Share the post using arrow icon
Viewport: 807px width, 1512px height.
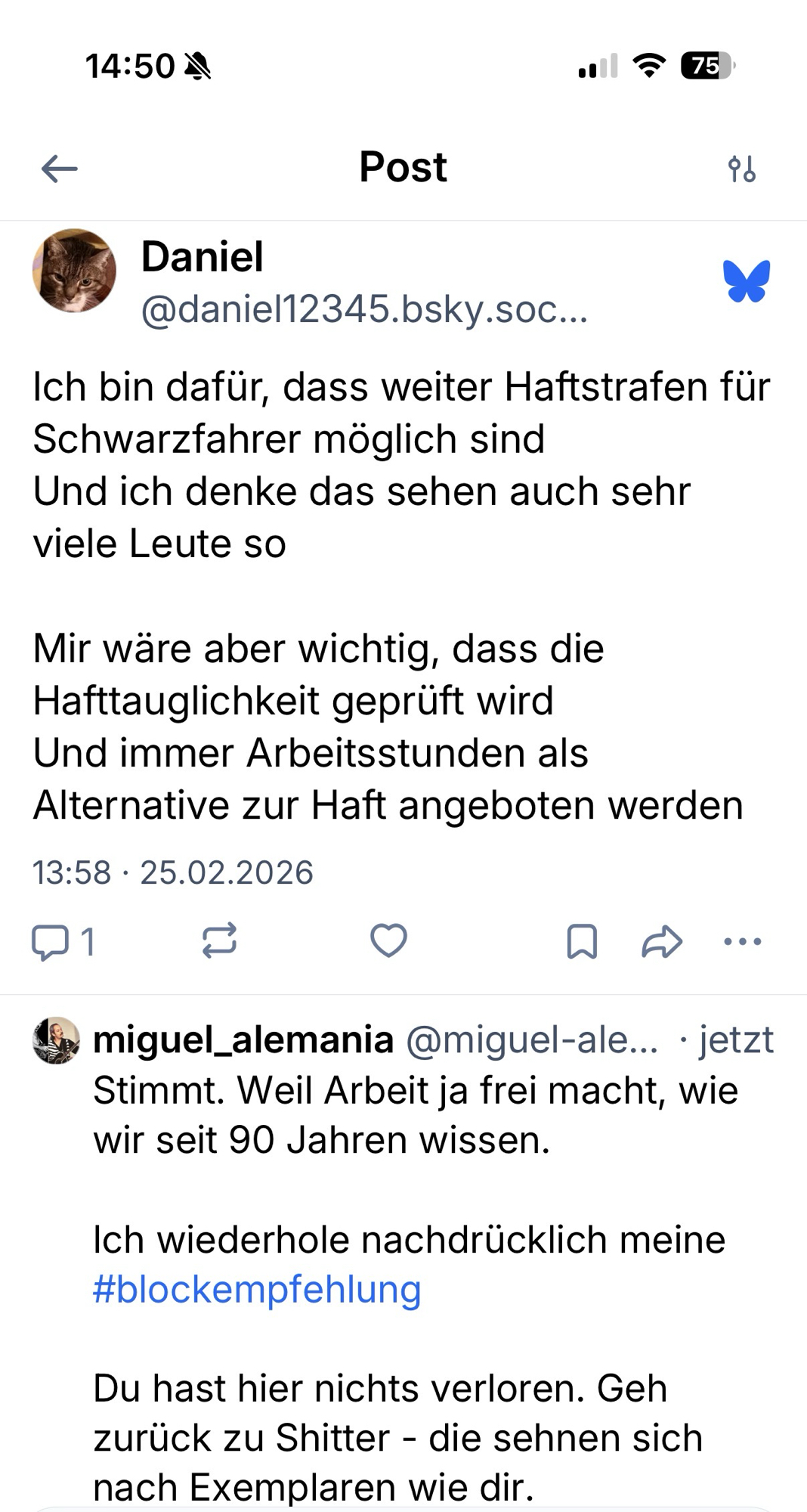coord(662,942)
